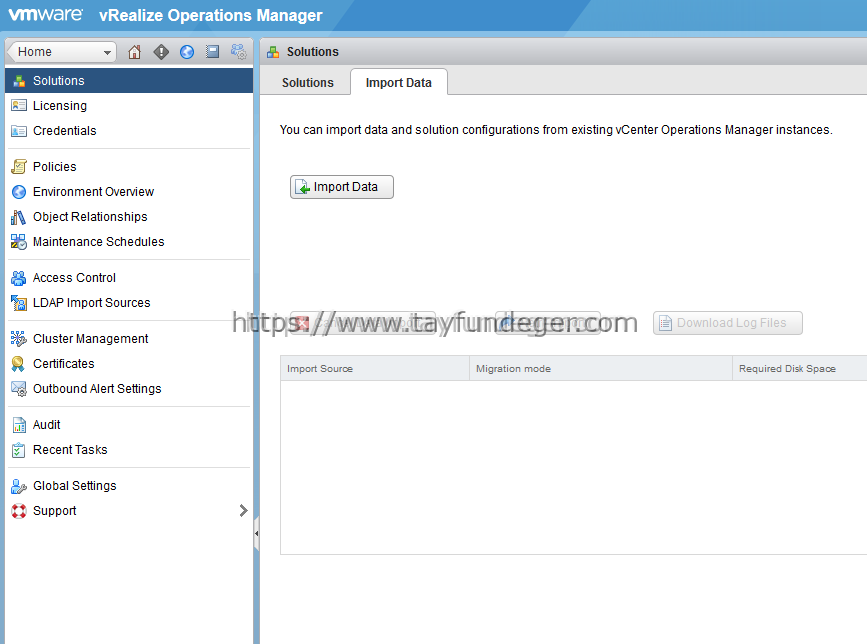Click the VMware logo in the header
867x644 pixels.
pyautogui.click(x=46, y=15)
